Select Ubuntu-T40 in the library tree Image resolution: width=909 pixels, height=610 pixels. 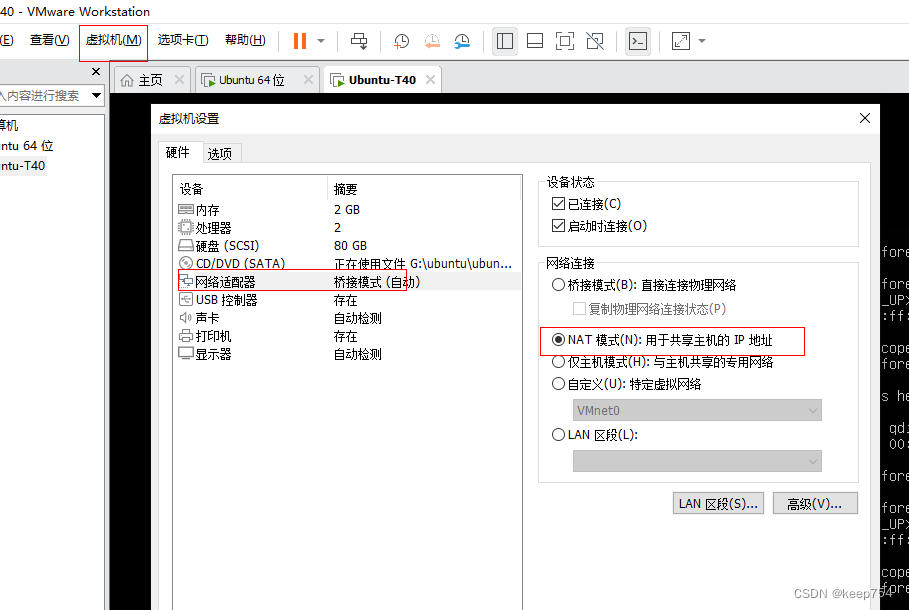pyautogui.click(x=23, y=166)
